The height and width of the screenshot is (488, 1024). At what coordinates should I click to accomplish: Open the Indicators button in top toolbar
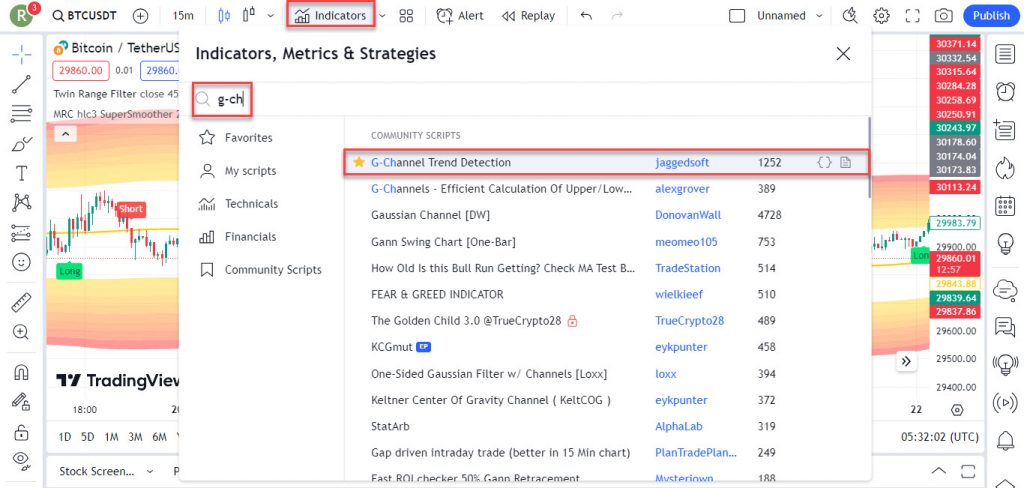[330, 16]
